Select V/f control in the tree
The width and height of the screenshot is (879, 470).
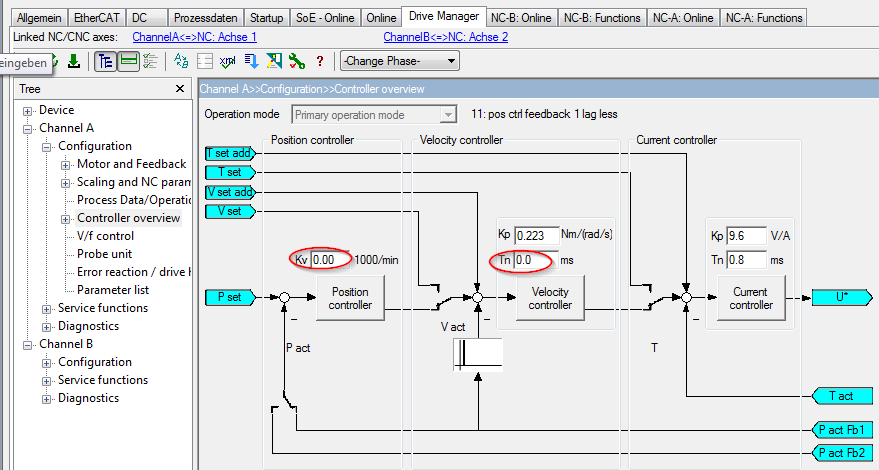(105, 236)
